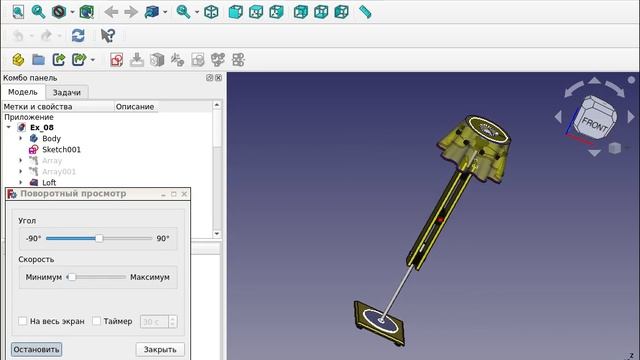The height and width of the screenshot is (360, 640).
Task: Go to the previous selection (left arrow)
Action: click(x=111, y=12)
